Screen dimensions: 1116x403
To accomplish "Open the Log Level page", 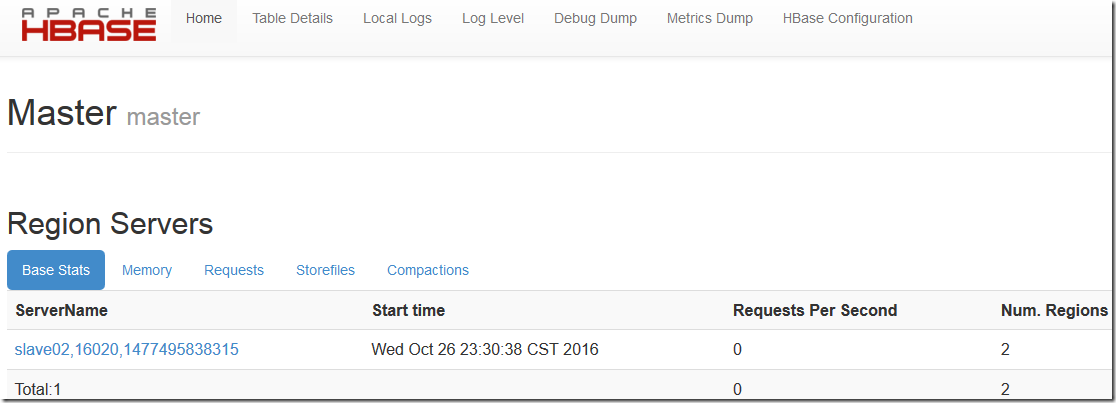I will tap(493, 19).
